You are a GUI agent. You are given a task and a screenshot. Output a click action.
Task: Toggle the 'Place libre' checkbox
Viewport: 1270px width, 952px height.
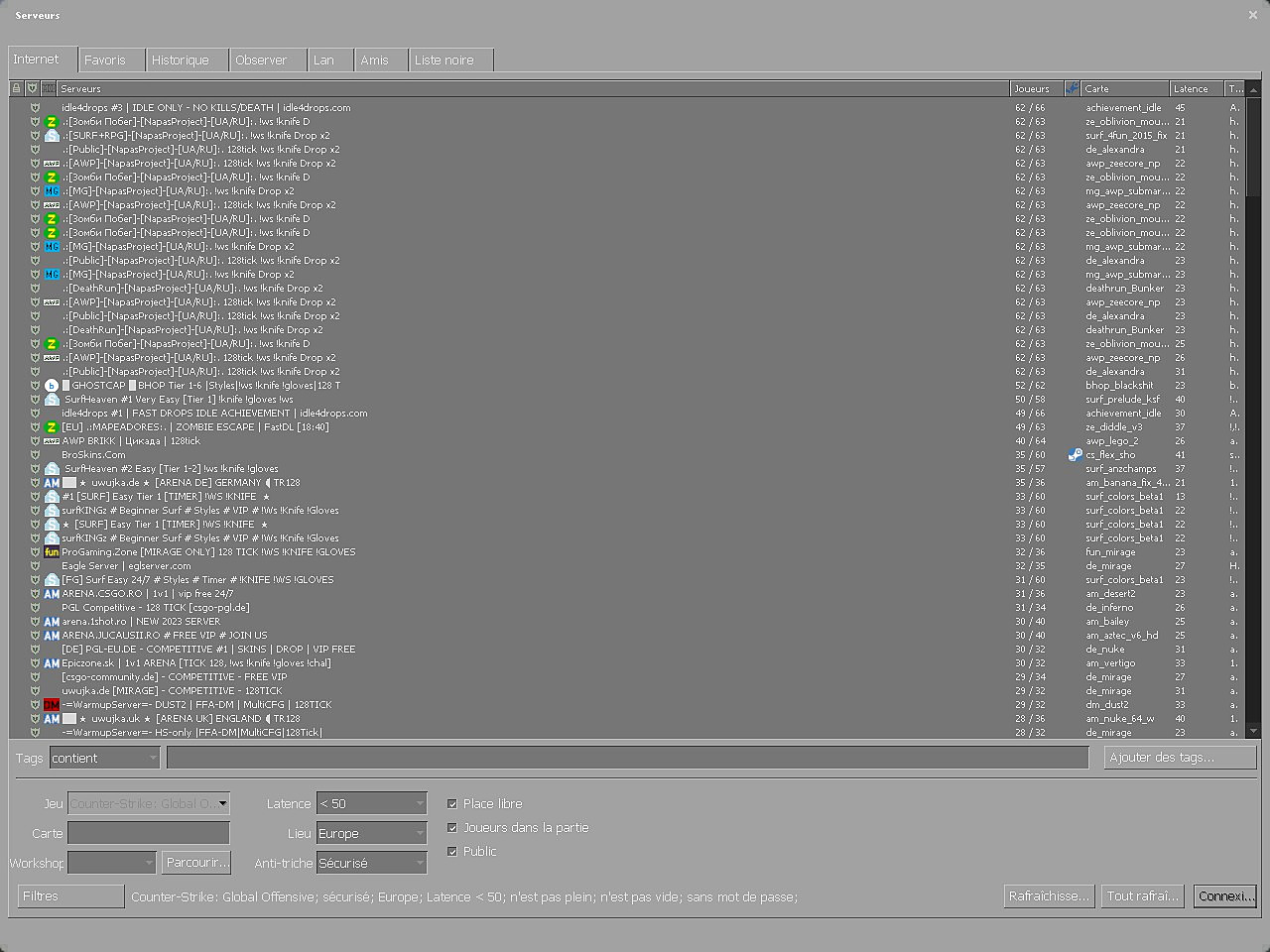coord(452,804)
